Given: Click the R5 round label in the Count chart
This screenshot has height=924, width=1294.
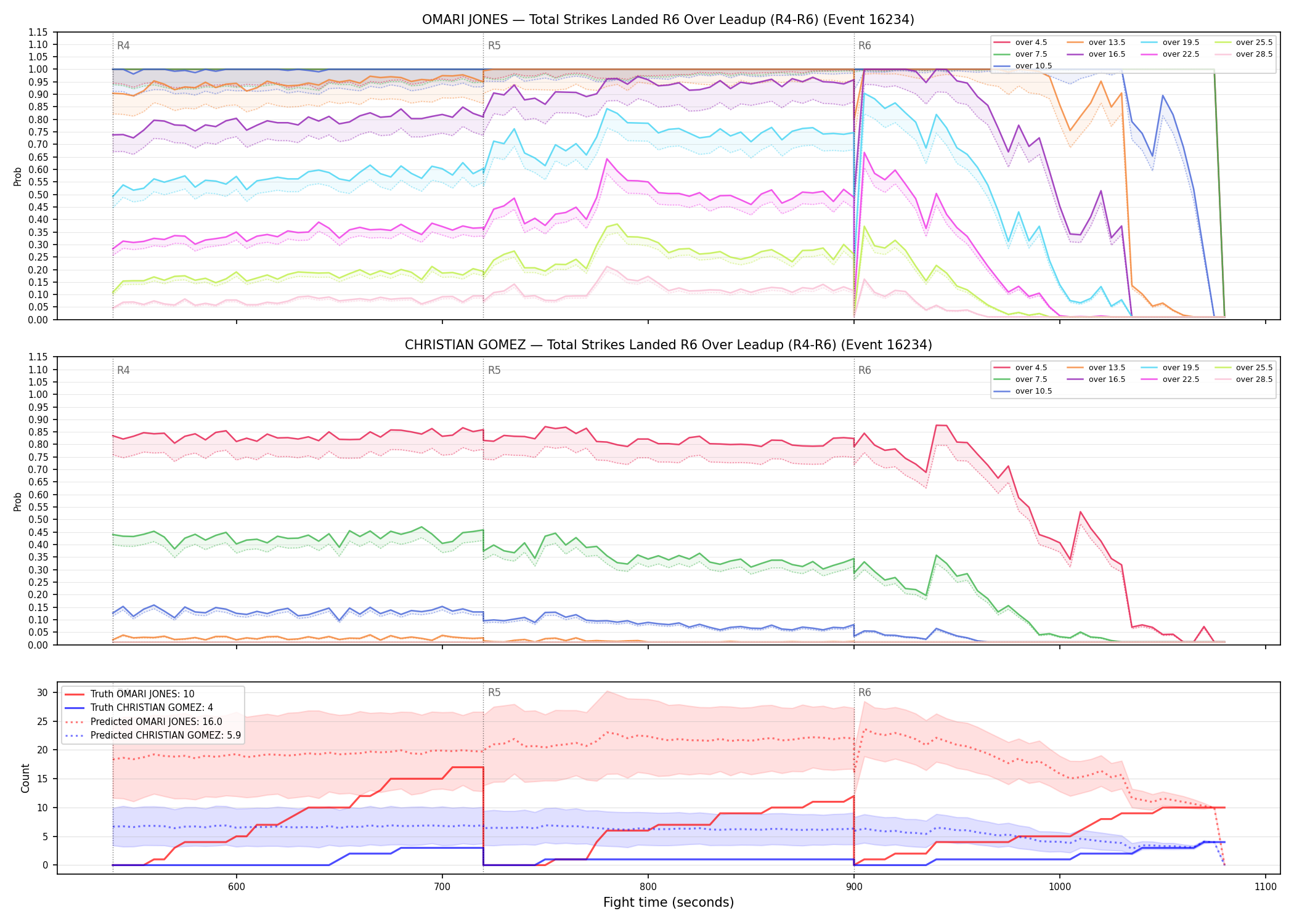Looking at the screenshot, I should 494,692.
